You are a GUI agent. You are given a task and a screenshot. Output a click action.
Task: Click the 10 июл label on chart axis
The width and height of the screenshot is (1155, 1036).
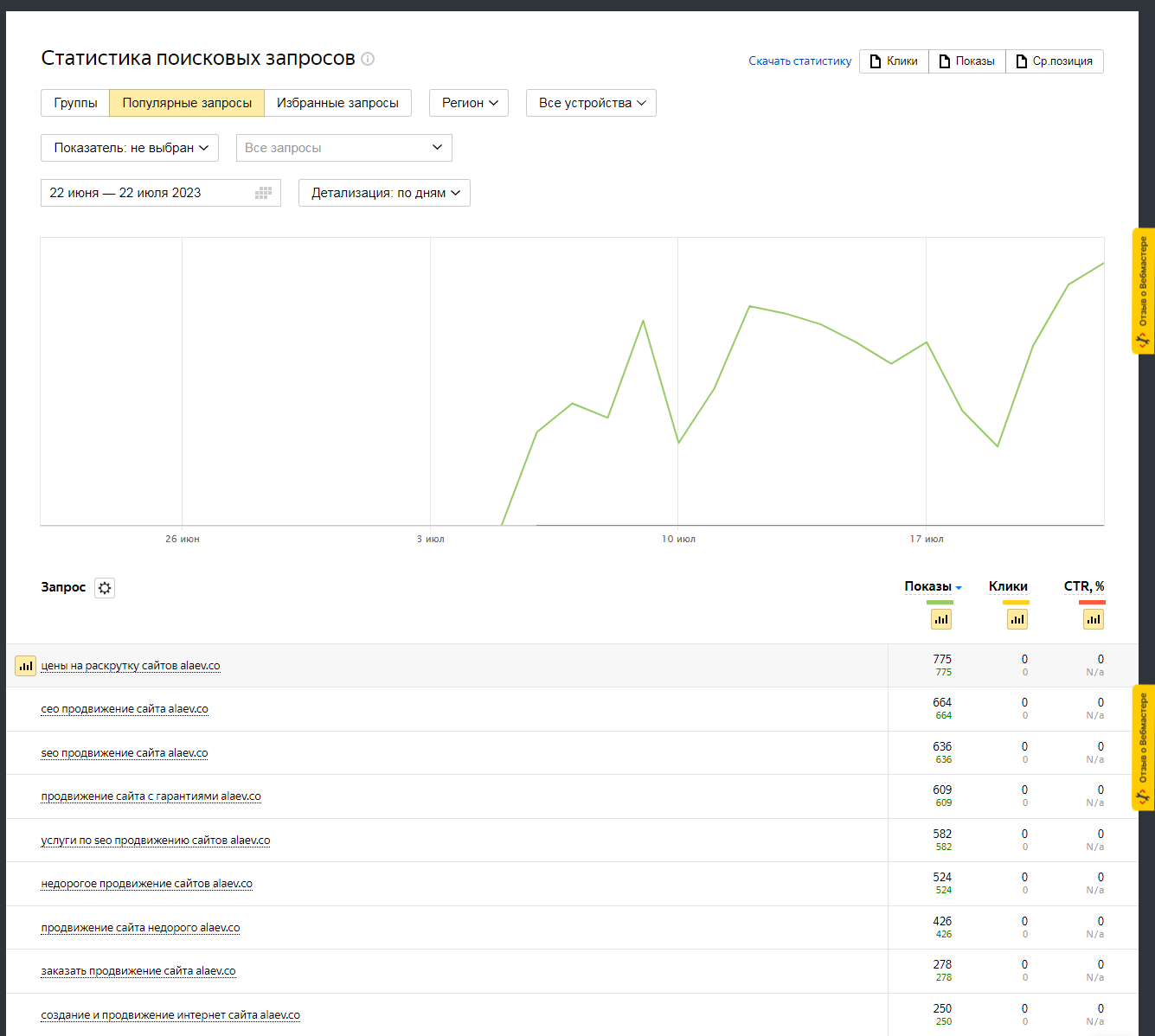tap(678, 539)
